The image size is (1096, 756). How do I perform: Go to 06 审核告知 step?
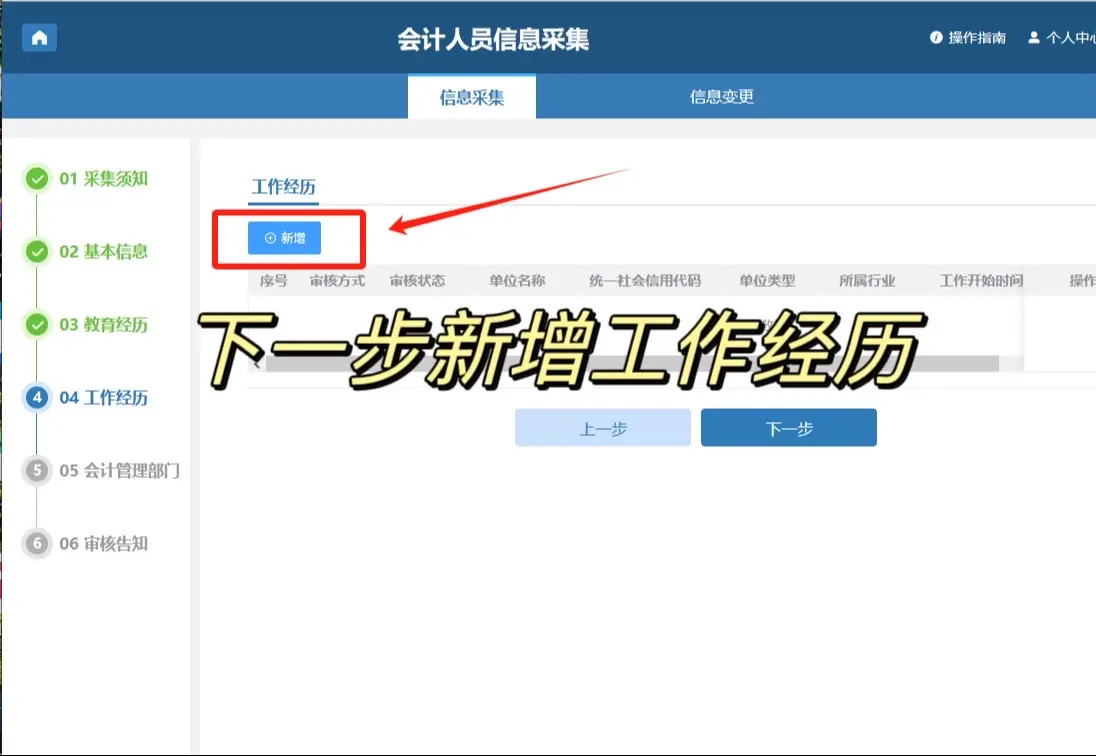103,543
